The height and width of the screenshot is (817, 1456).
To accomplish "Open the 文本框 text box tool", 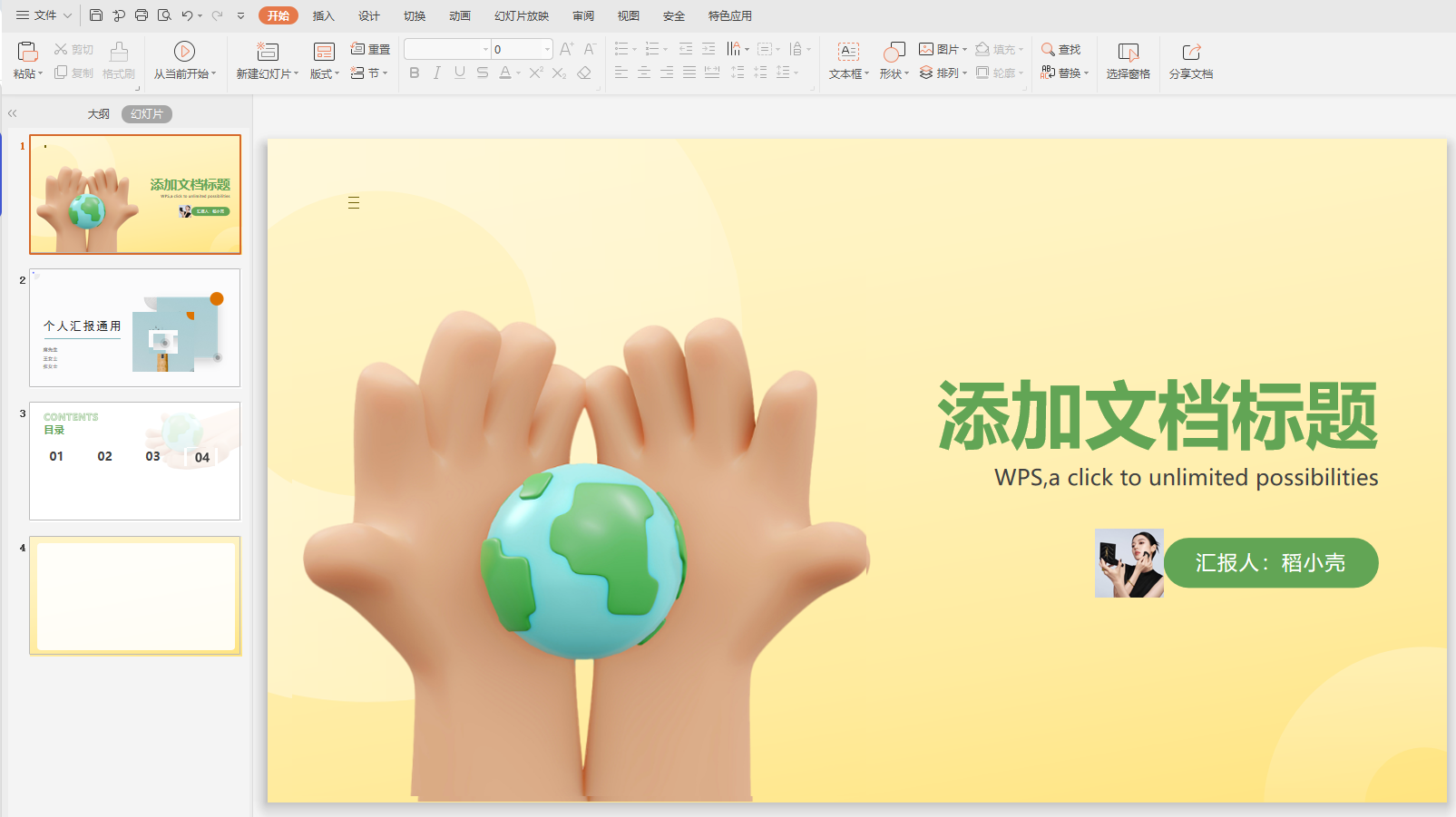I will [847, 61].
